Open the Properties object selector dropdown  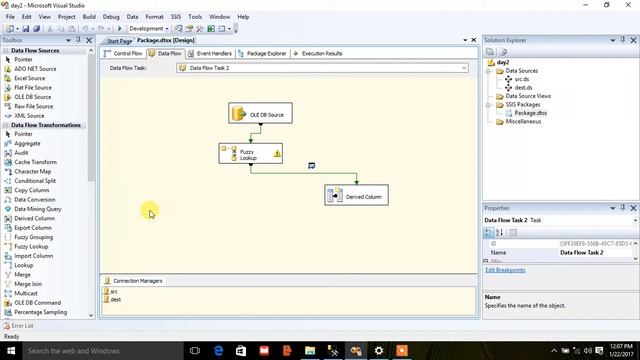(x=635, y=220)
